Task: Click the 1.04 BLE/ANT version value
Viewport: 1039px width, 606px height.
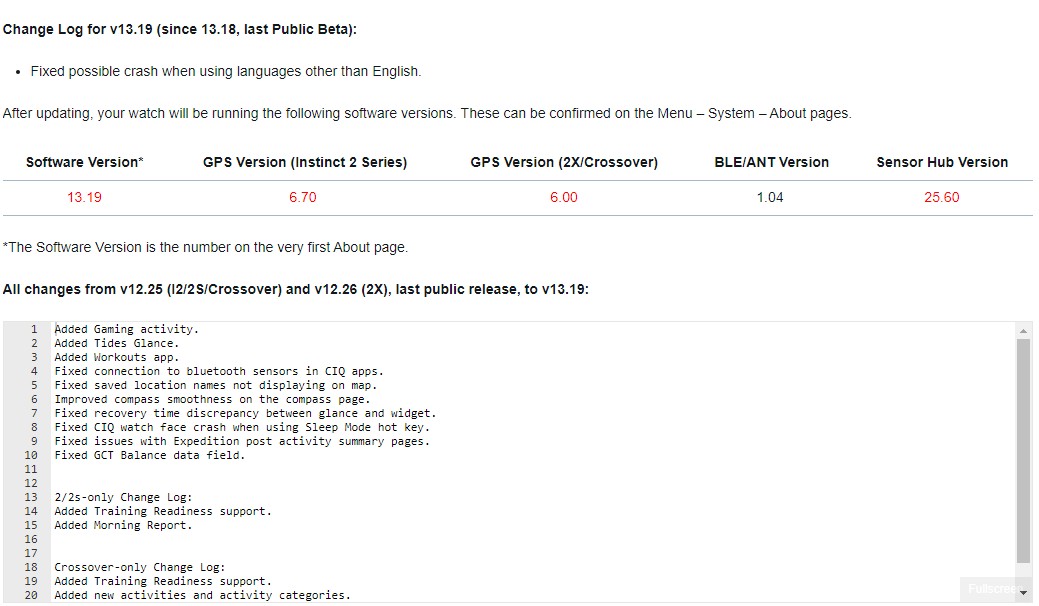Action: click(x=770, y=197)
